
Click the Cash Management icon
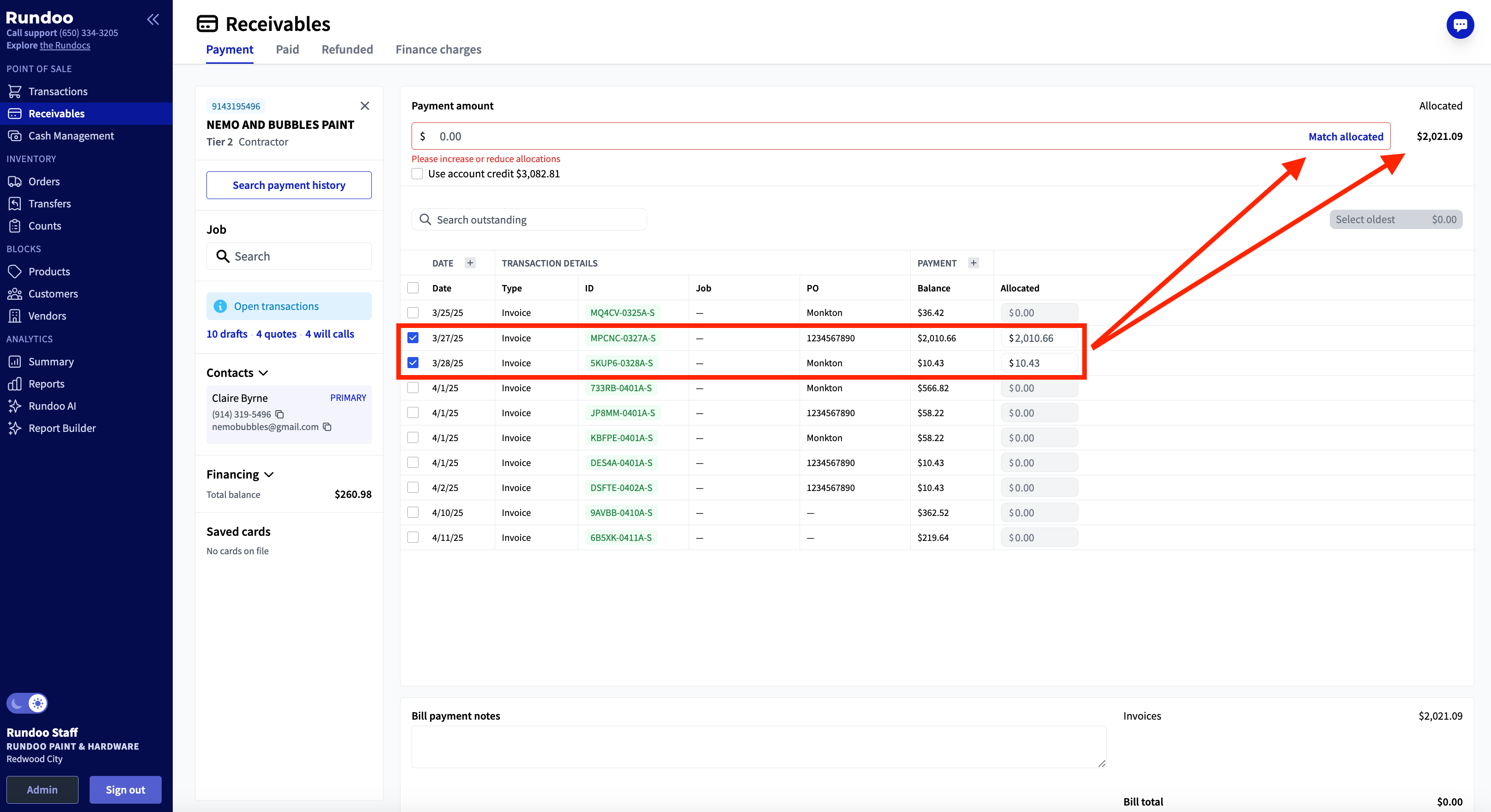(14, 135)
